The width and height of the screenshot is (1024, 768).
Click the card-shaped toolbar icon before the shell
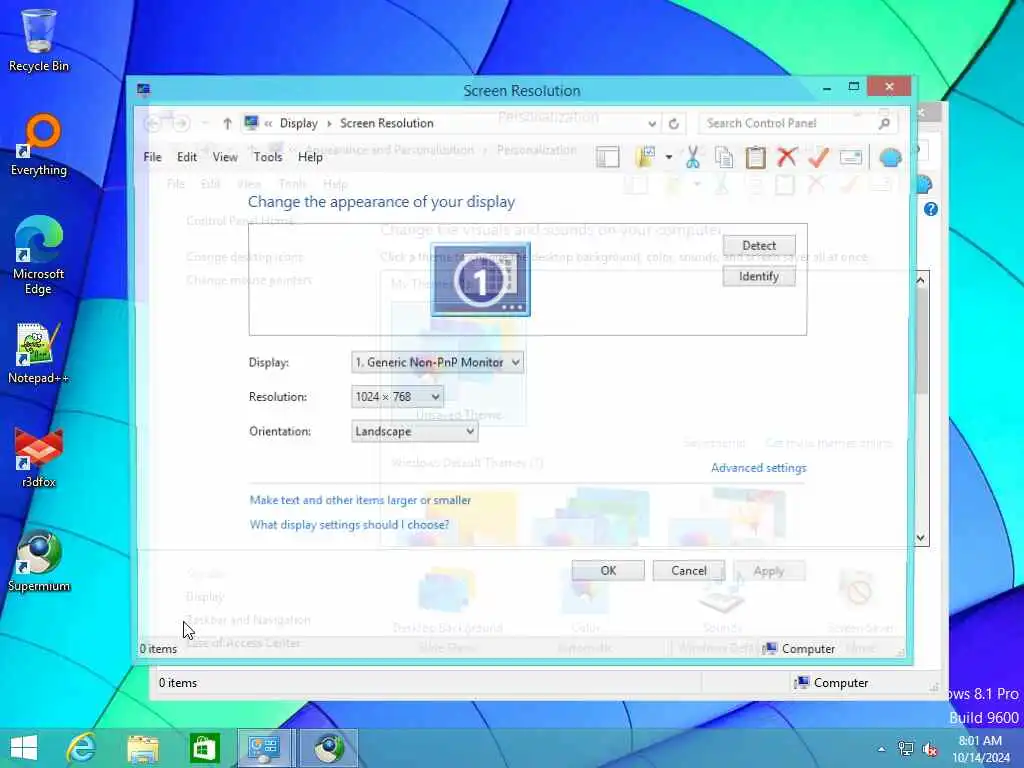point(851,157)
